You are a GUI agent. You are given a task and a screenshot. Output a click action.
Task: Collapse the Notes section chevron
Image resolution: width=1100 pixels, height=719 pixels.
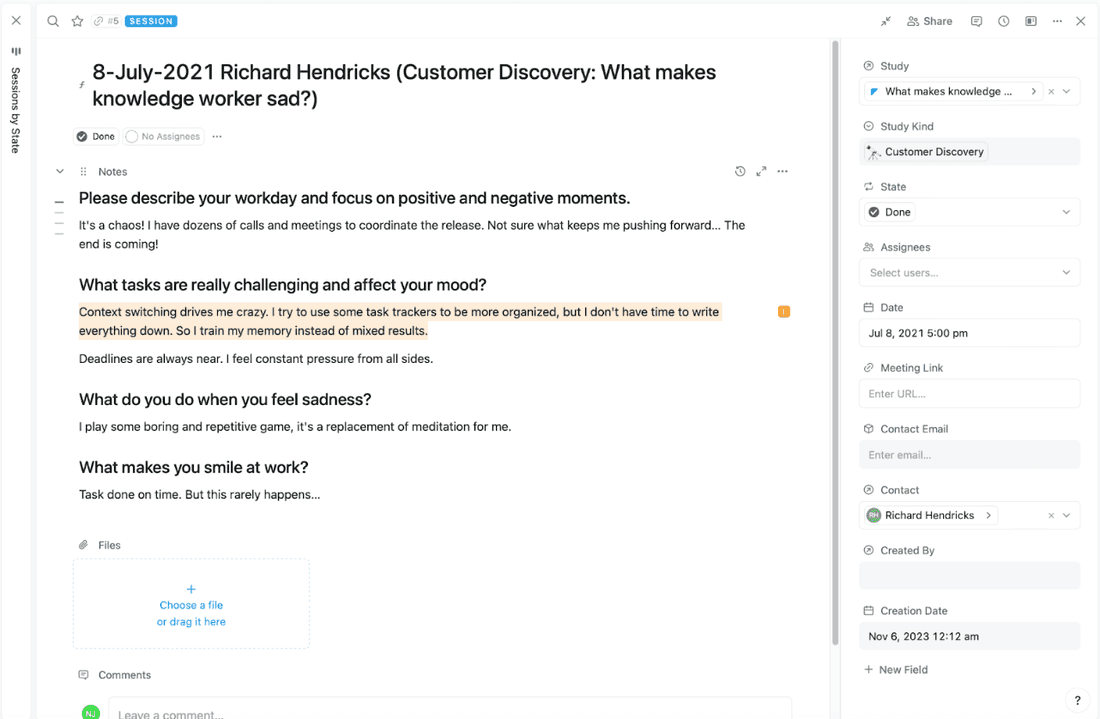coord(60,172)
